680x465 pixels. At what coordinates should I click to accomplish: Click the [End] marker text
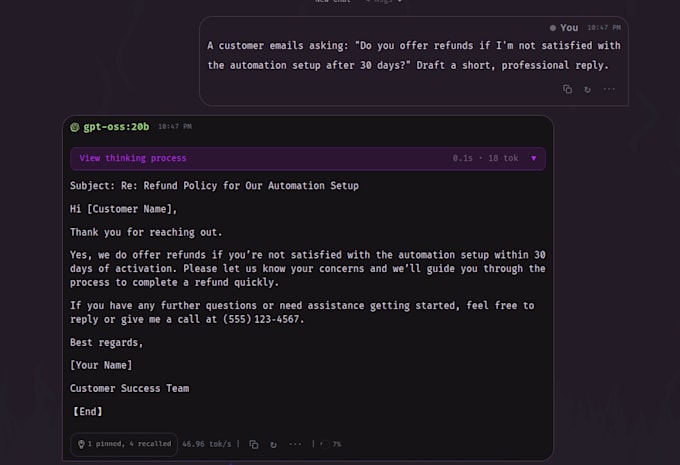pos(88,412)
